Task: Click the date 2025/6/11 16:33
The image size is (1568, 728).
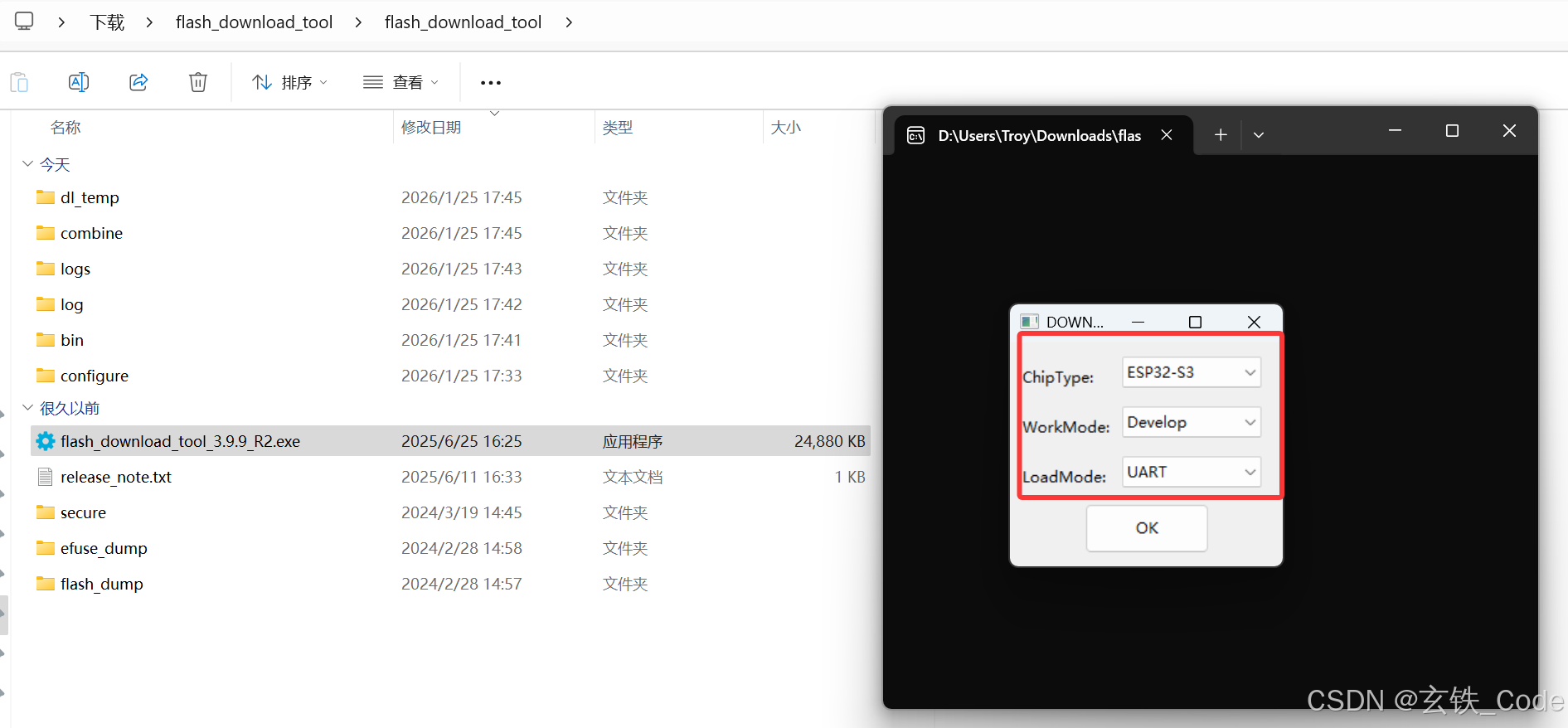Action: (462, 477)
